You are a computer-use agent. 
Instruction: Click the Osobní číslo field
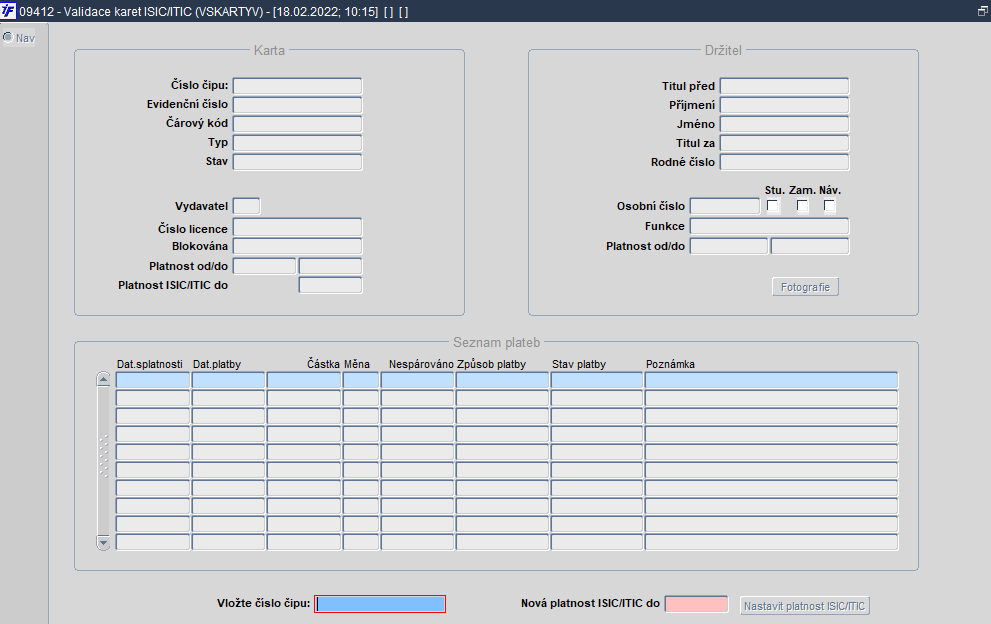click(725, 206)
